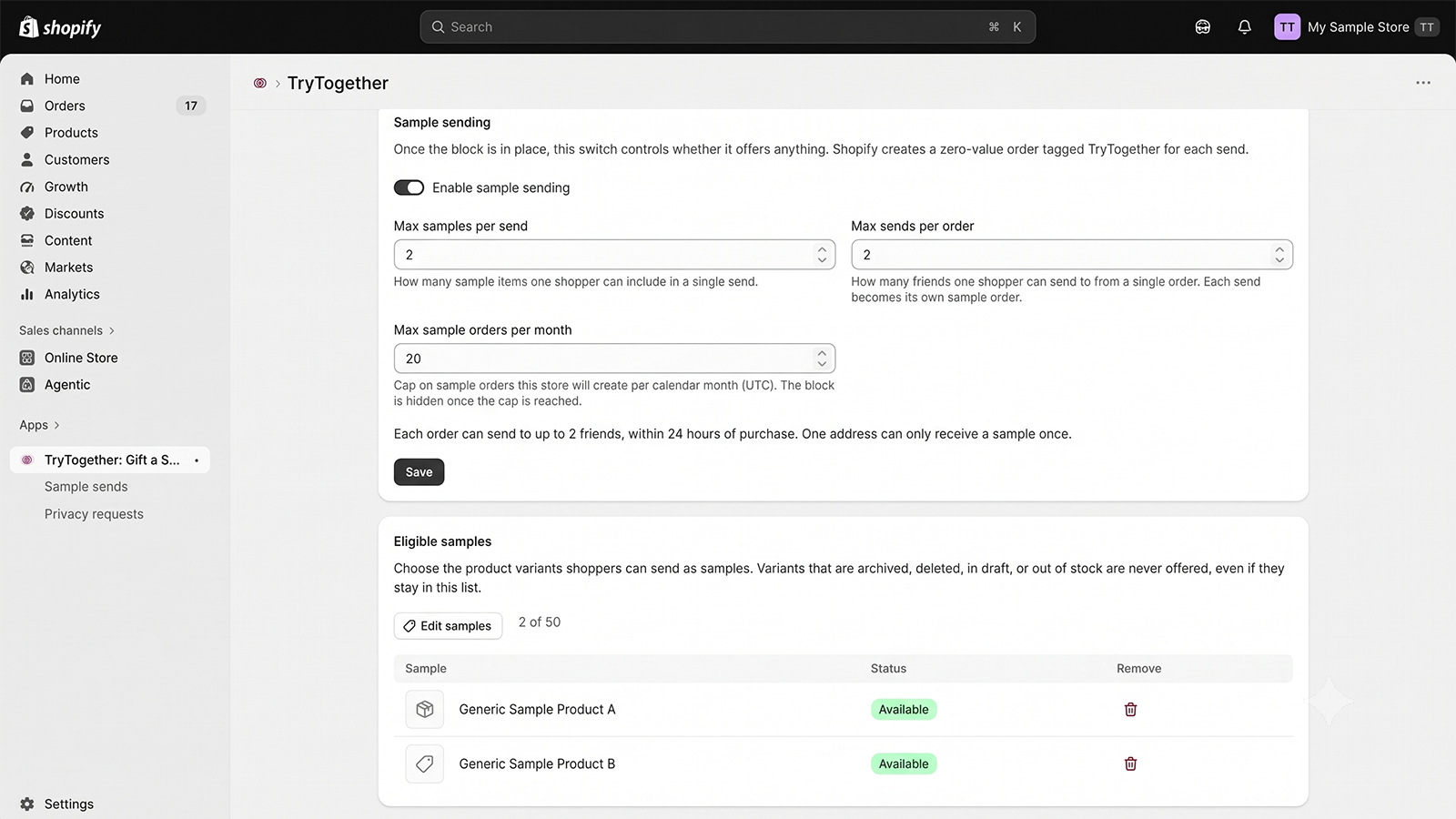
Task: Open Sample sends in sidebar
Action: point(86,487)
